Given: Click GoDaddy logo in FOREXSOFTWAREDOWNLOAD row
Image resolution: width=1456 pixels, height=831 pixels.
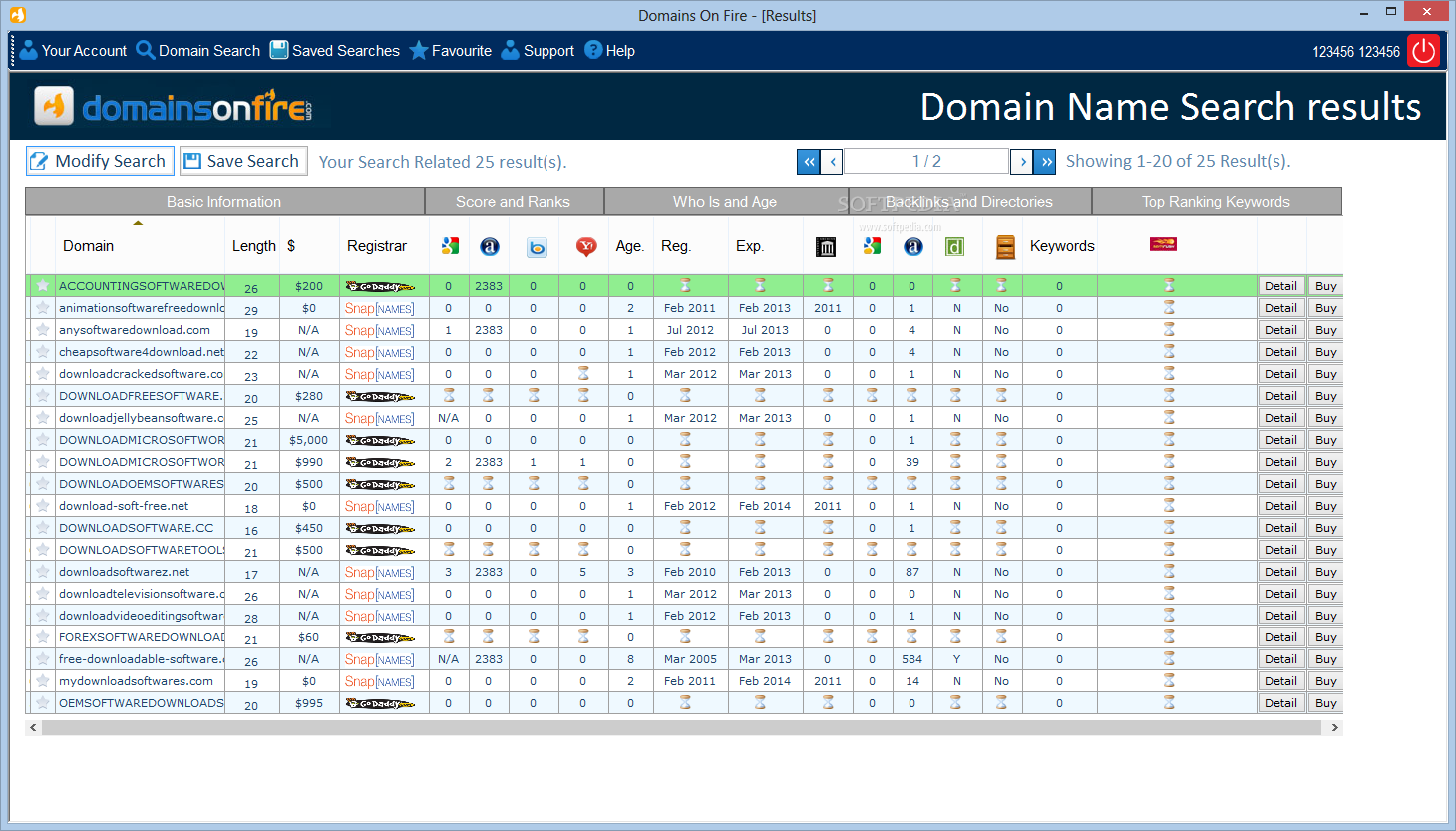Looking at the screenshot, I should 380,637.
